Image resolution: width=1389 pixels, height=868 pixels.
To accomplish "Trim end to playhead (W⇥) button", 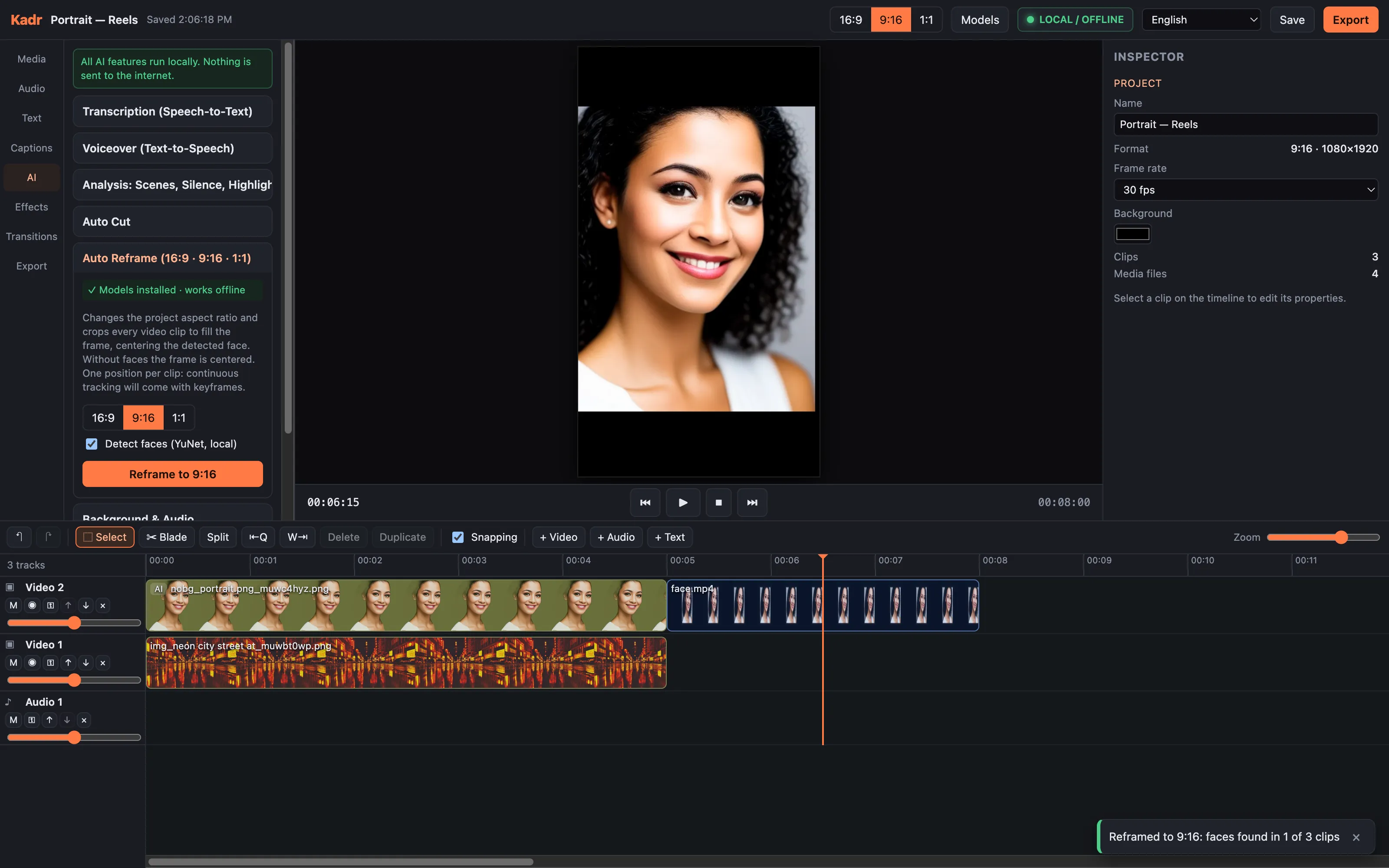I will (297, 537).
